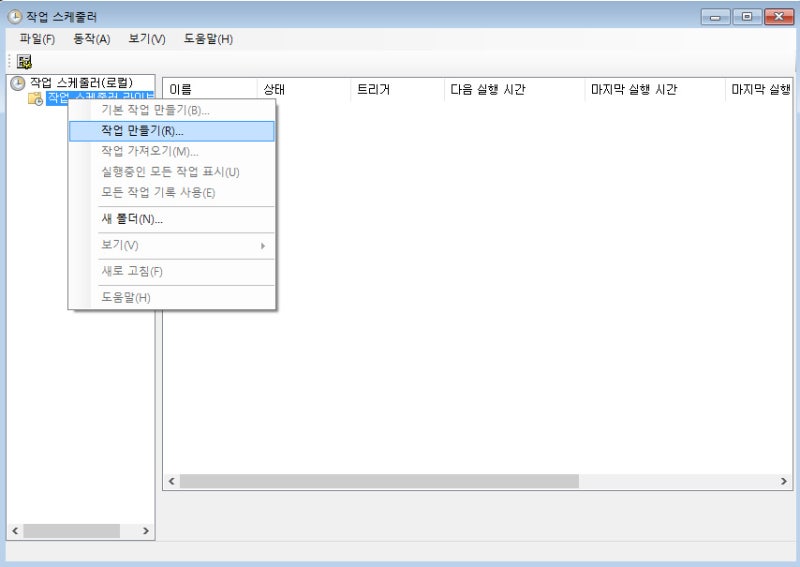Viewport: 800px width, 567px height.
Task: Click the task list left scroll arrow
Action: pyautogui.click(x=171, y=481)
